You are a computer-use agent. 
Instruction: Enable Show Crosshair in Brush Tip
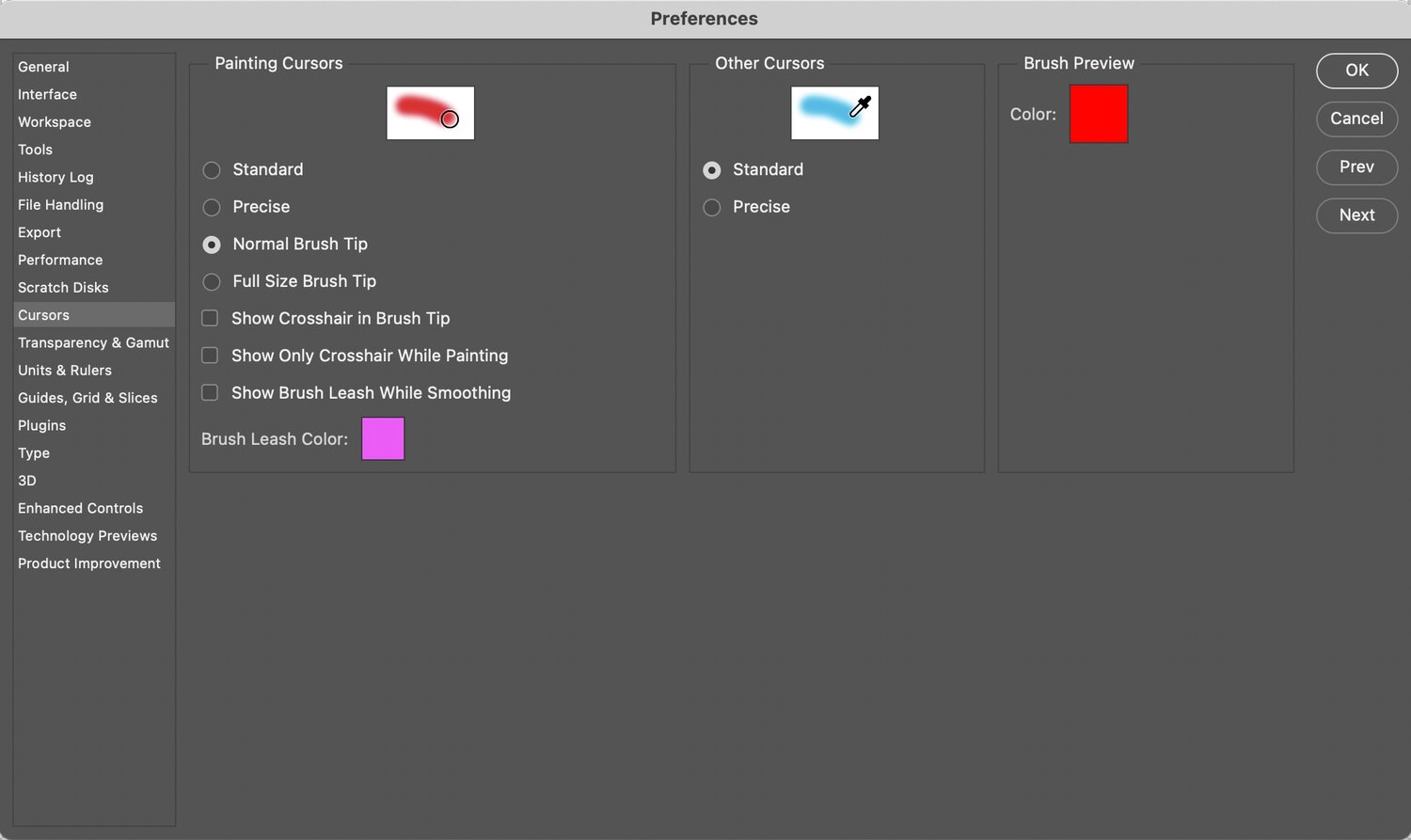point(211,319)
